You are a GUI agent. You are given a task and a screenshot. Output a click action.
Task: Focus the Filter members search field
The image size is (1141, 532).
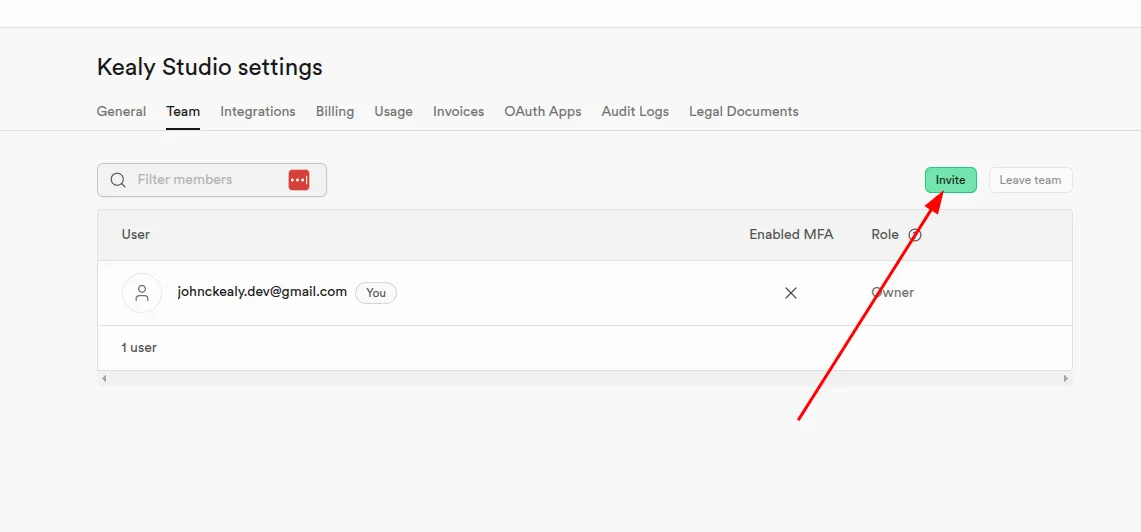pyautogui.click(x=212, y=180)
